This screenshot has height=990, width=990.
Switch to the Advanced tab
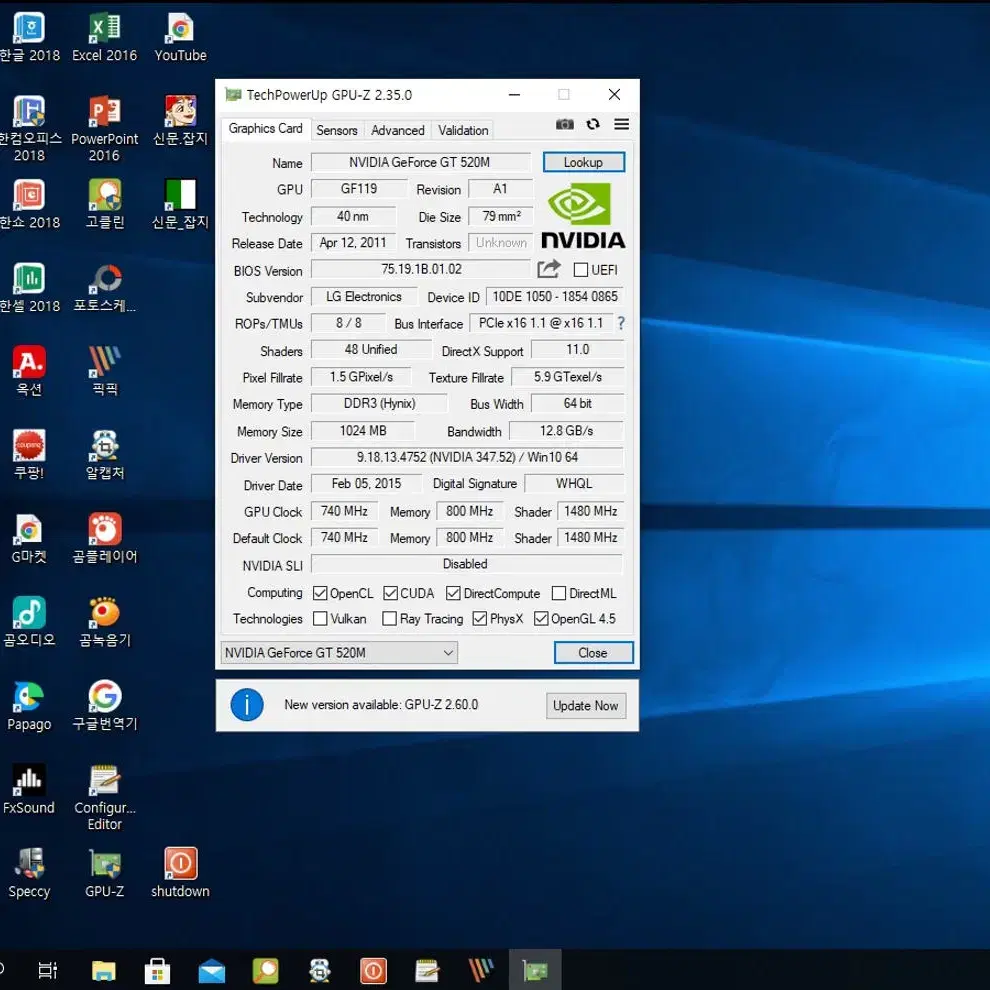coord(398,130)
